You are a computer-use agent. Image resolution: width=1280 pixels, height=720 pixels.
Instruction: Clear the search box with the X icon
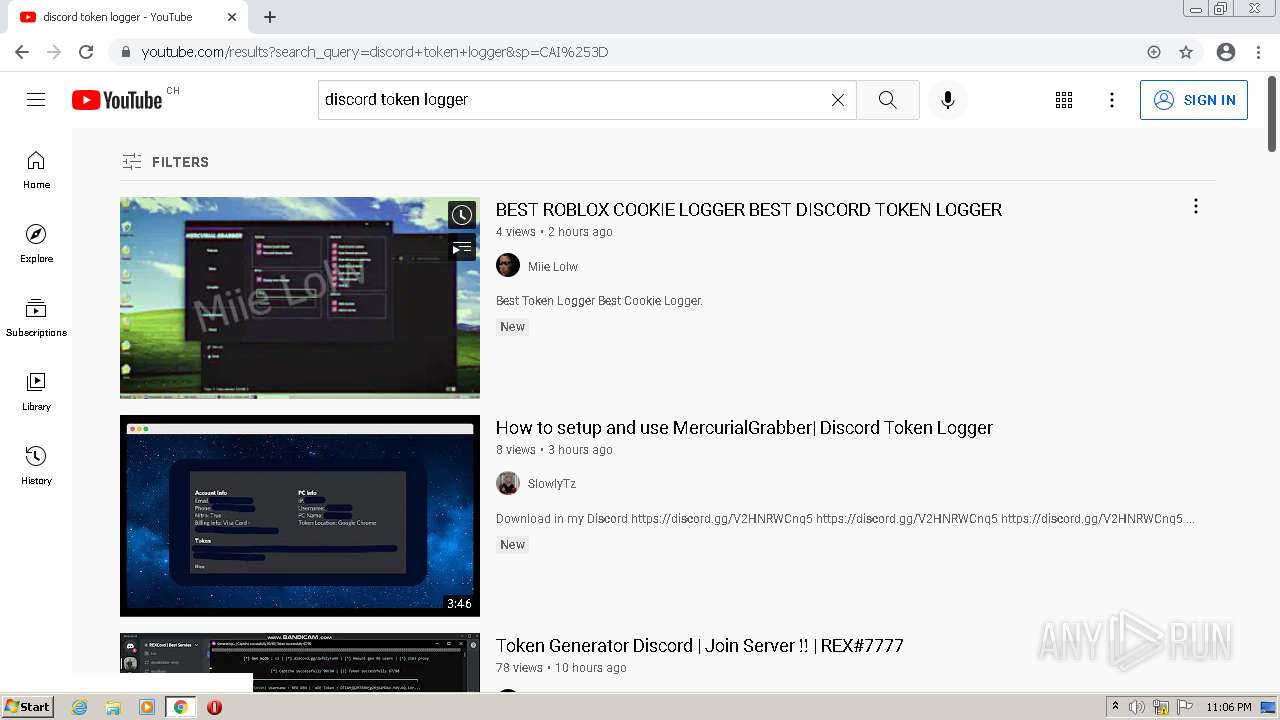click(838, 100)
